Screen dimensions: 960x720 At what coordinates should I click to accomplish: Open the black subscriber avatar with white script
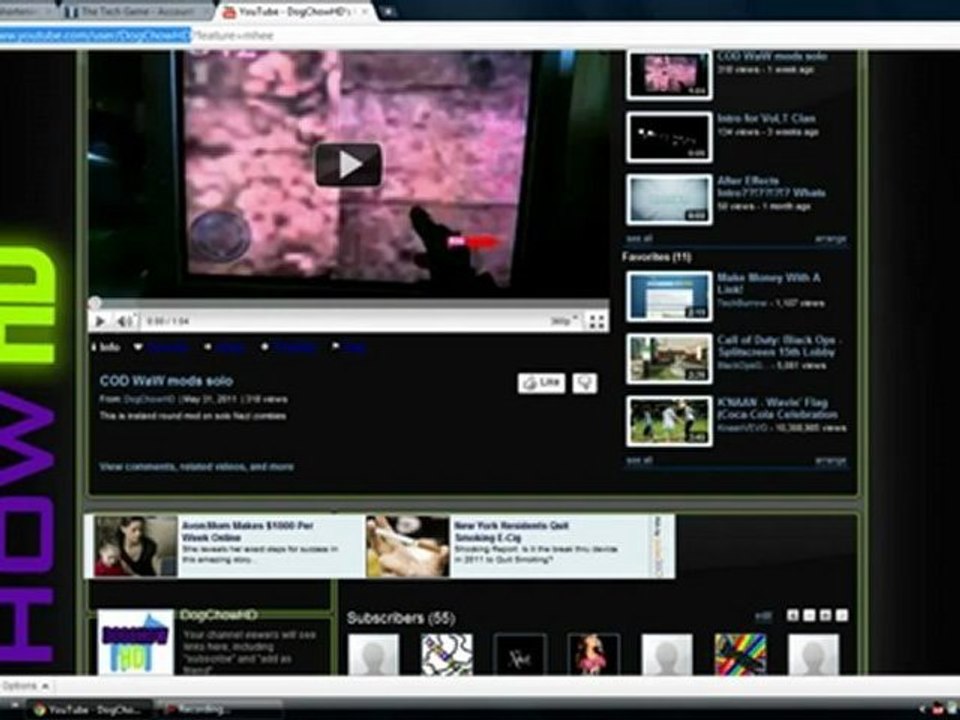coord(520,654)
